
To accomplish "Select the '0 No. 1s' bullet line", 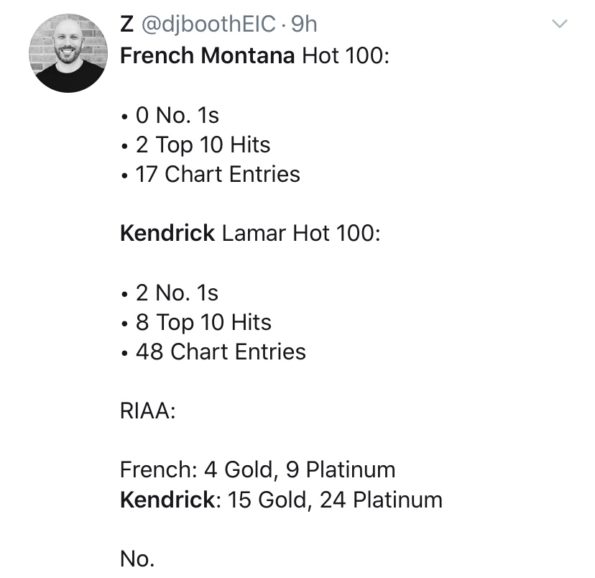I will (170, 115).
